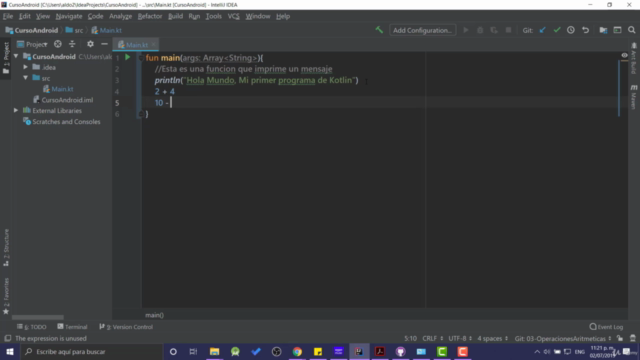Click the Git revert arrow icon

tap(585, 30)
